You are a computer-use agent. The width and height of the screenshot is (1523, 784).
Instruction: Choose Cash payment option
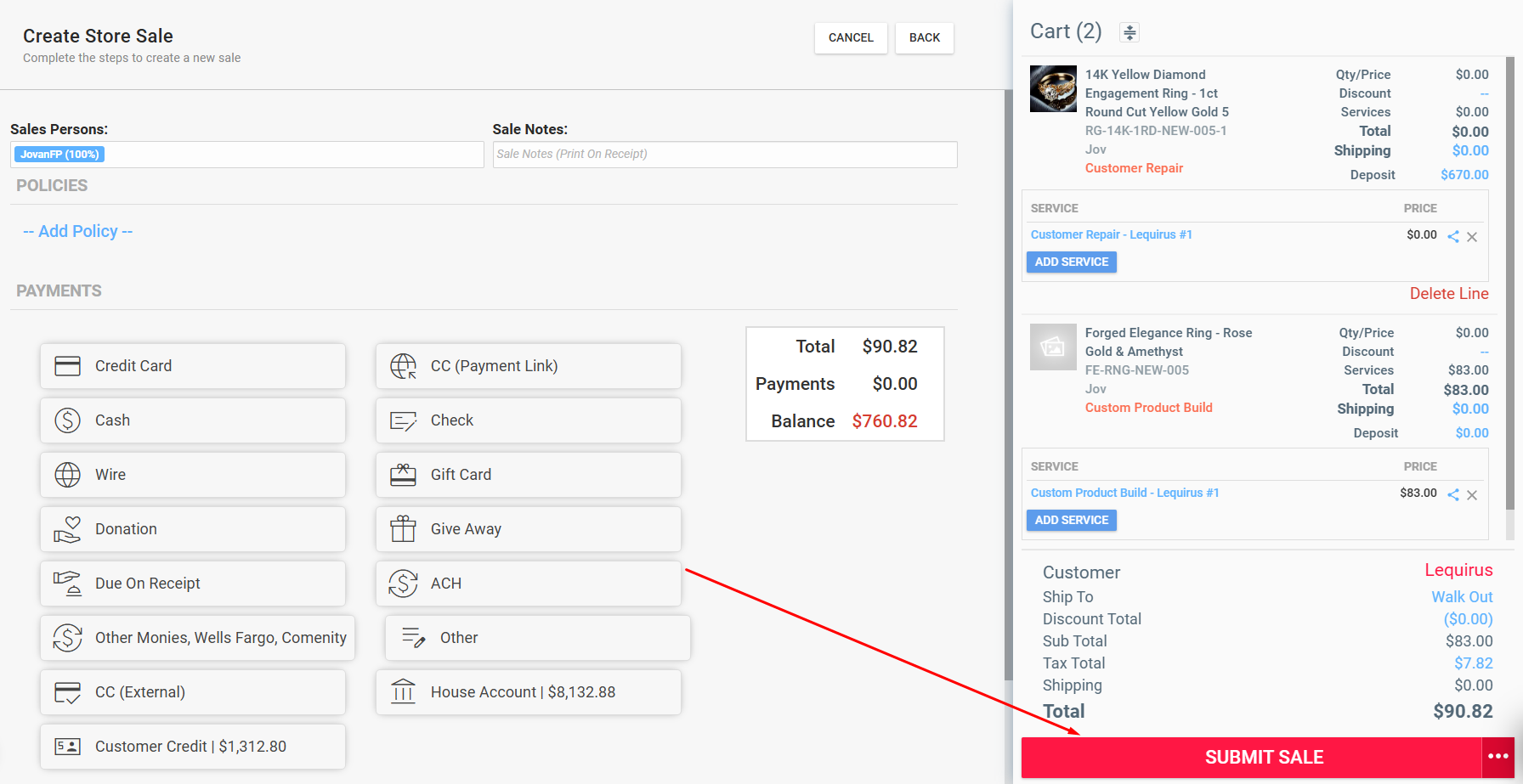pos(193,420)
